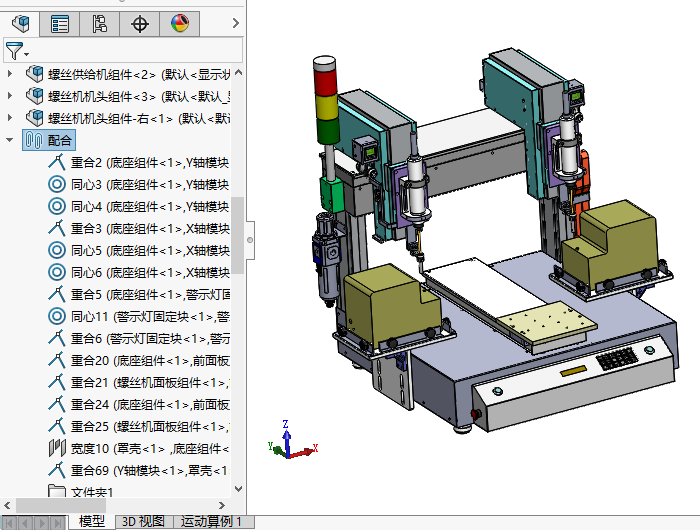
Task: Select the red-yellow-green tower light in model
Action: pos(326,99)
